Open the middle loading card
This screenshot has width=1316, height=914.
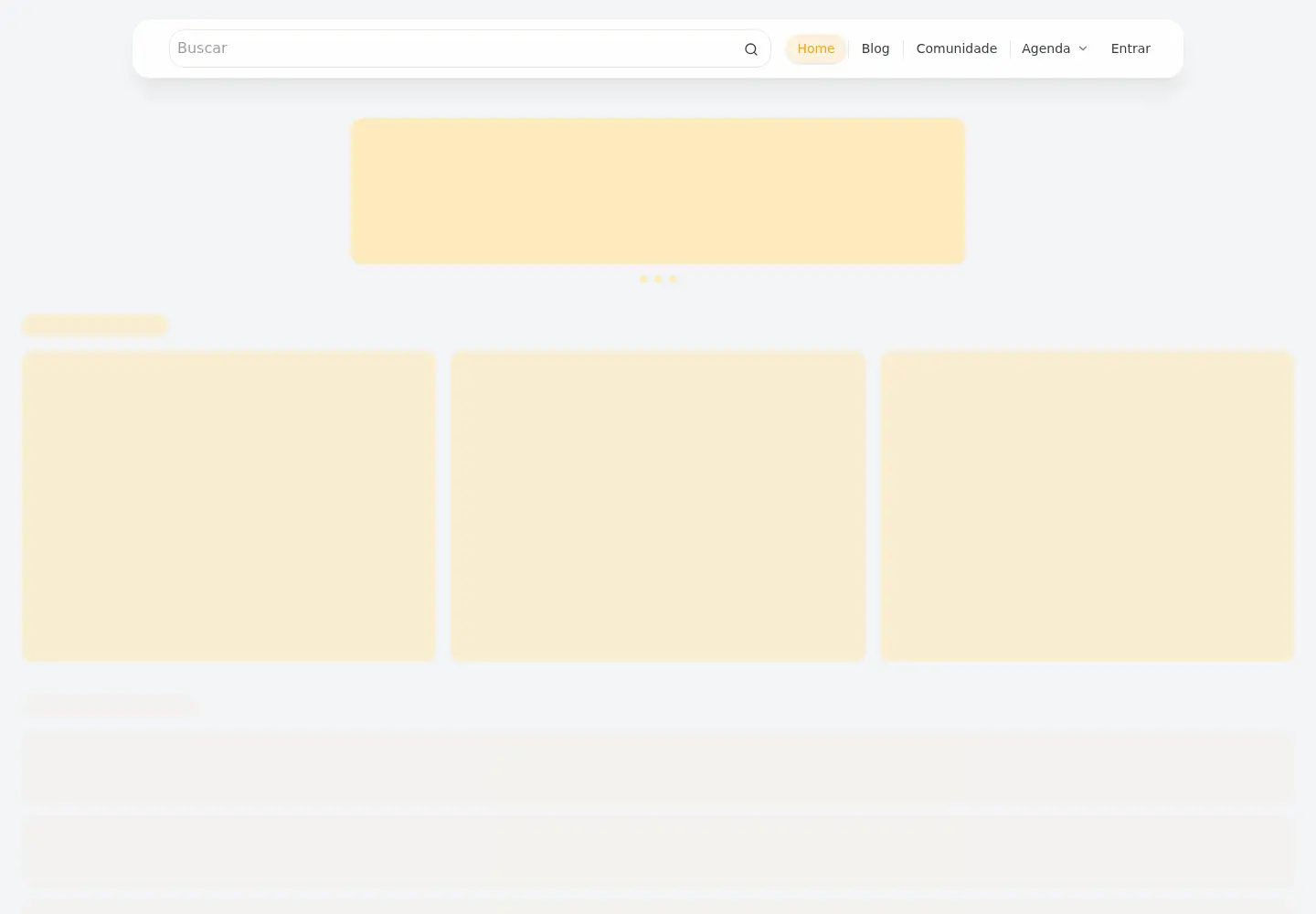pyautogui.click(x=658, y=506)
